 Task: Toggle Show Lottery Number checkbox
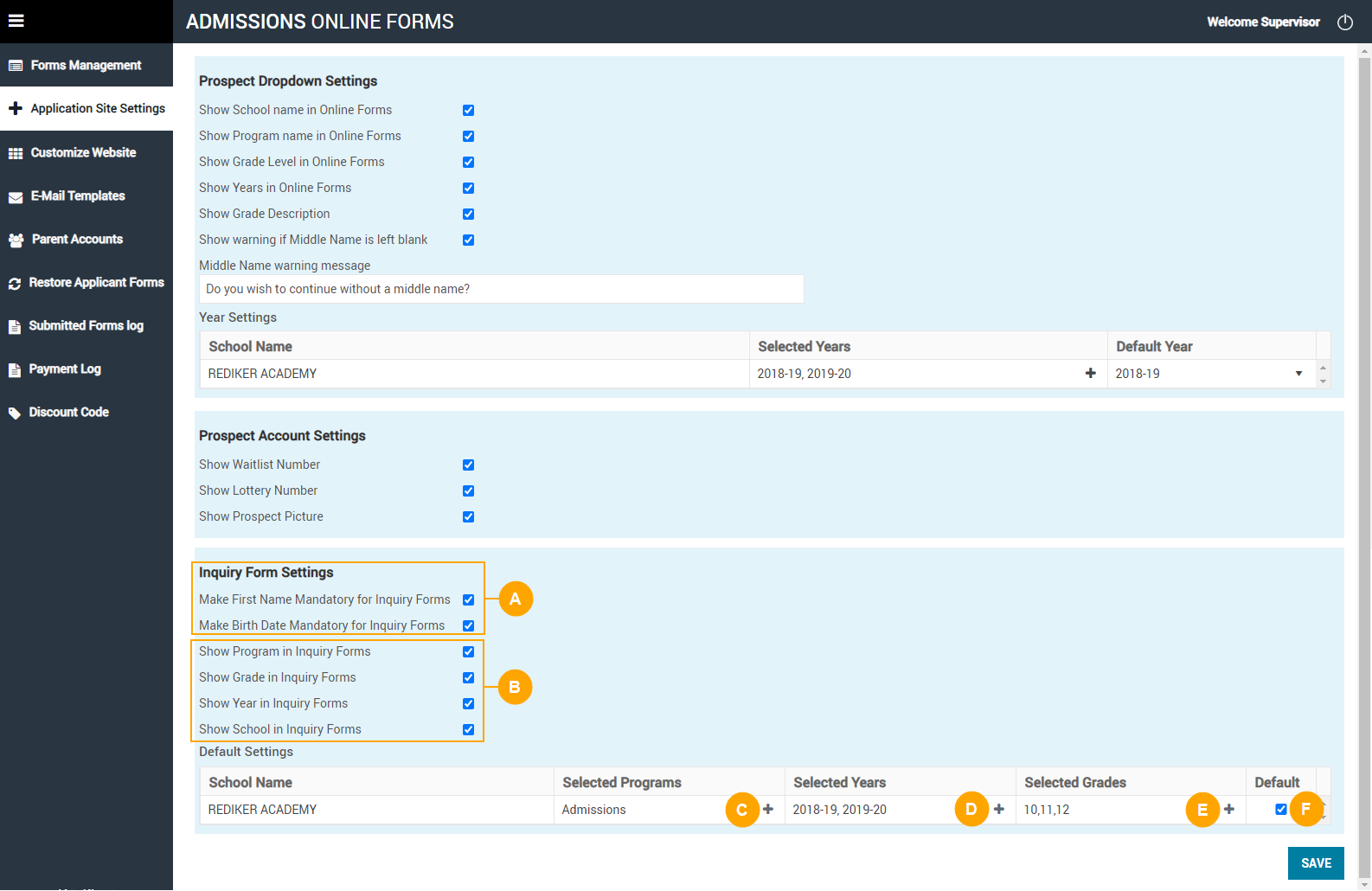(468, 490)
